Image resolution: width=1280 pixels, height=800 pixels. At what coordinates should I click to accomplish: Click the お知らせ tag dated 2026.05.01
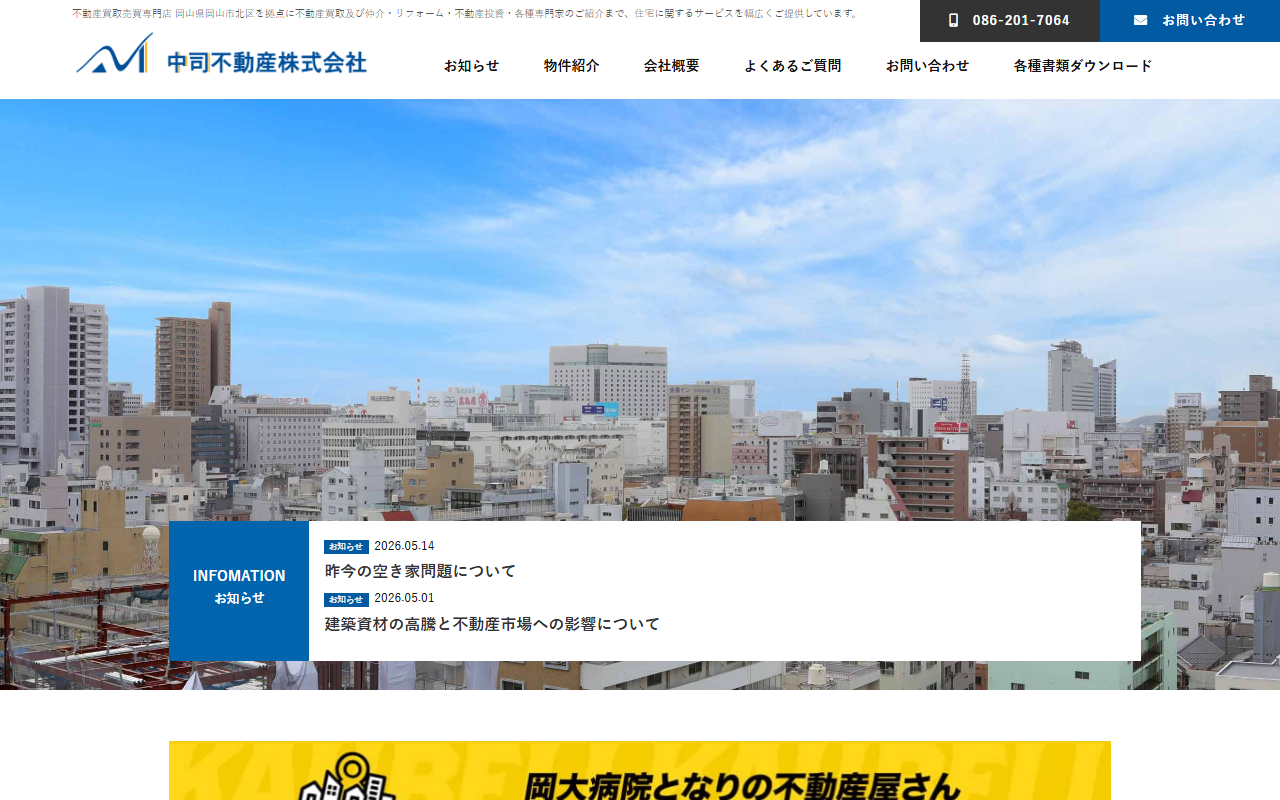[346, 600]
